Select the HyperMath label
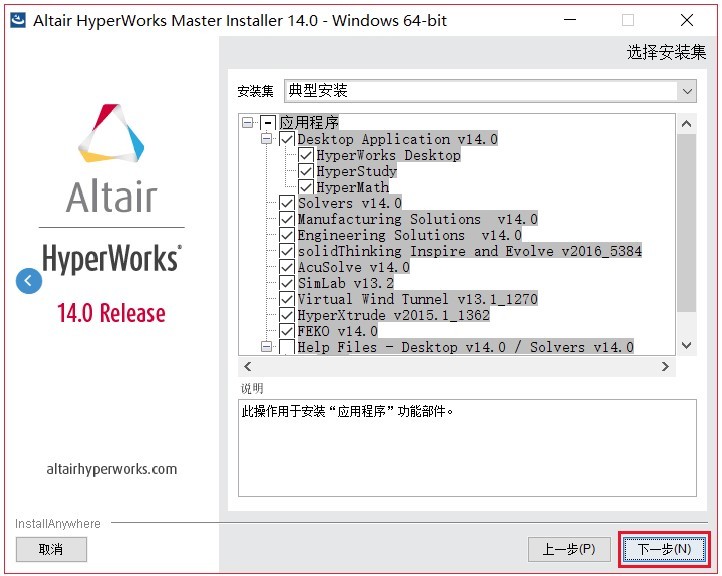722x576 pixels. [352, 187]
